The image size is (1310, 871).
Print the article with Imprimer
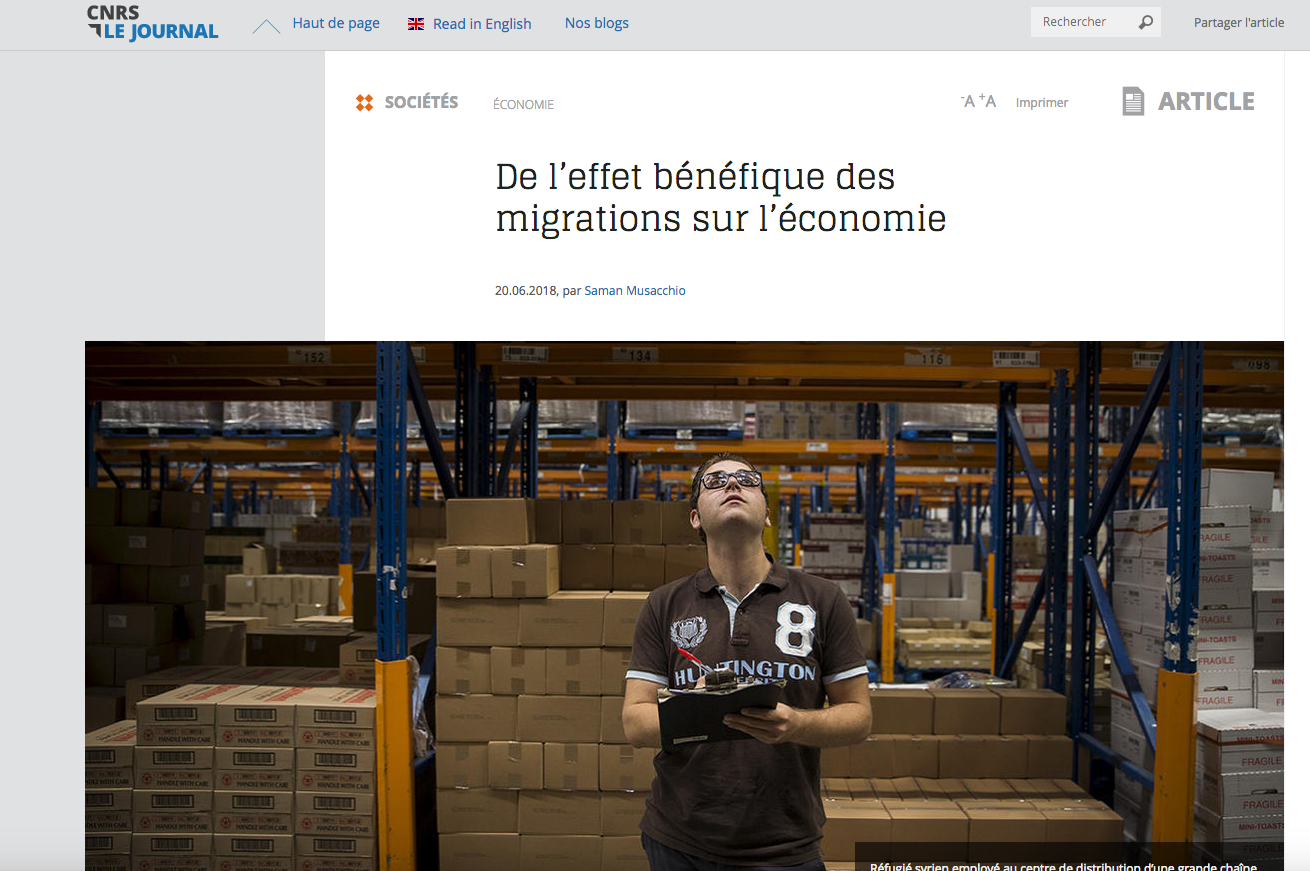(x=1042, y=103)
